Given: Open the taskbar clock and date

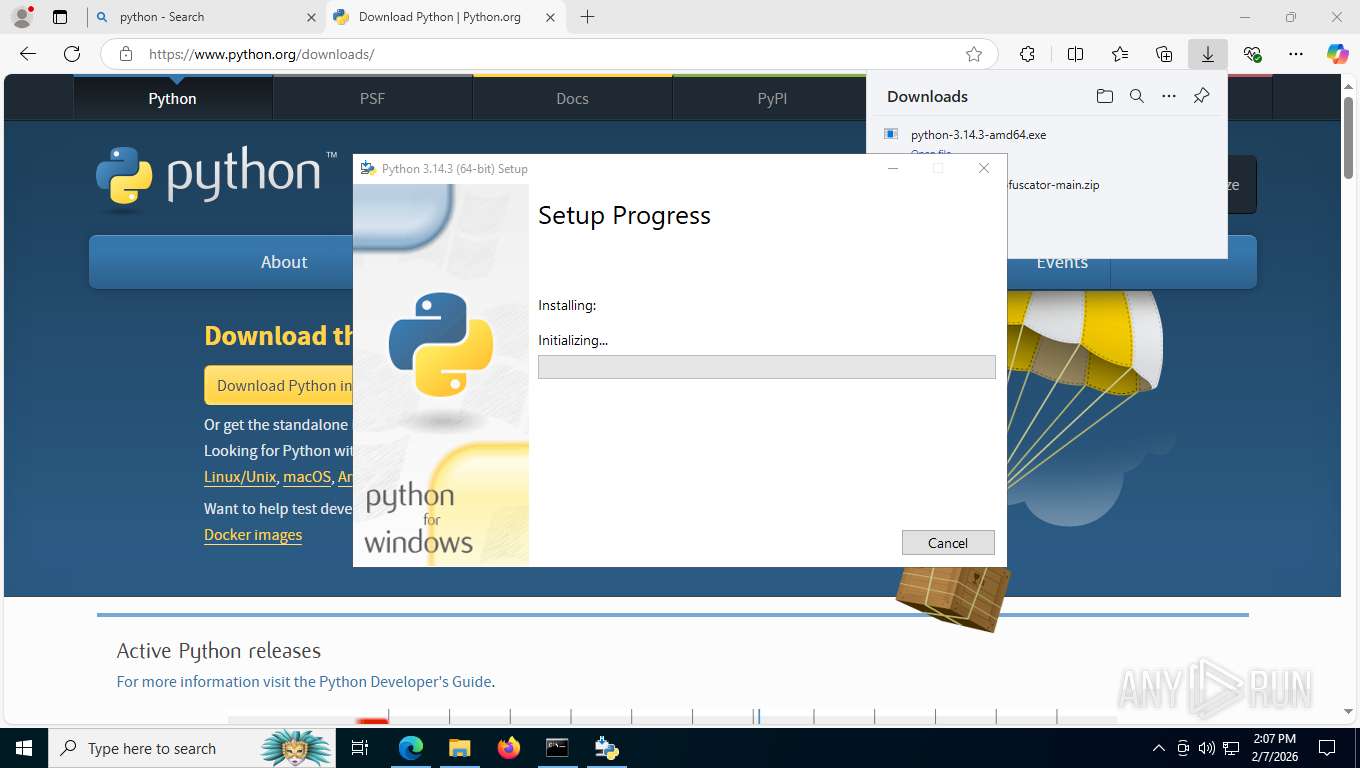Looking at the screenshot, I should click(x=1274, y=748).
